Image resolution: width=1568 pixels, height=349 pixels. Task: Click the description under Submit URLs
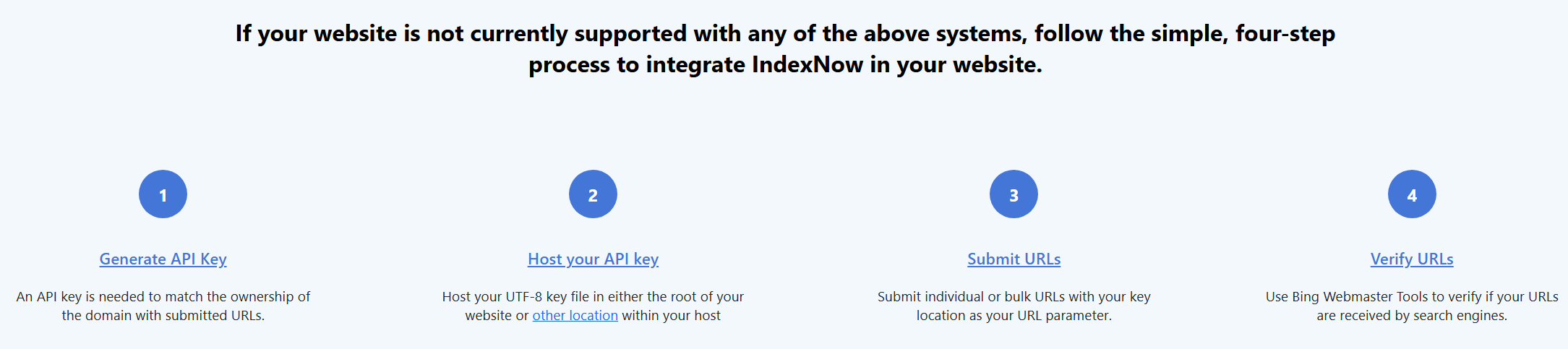pos(1014,306)
